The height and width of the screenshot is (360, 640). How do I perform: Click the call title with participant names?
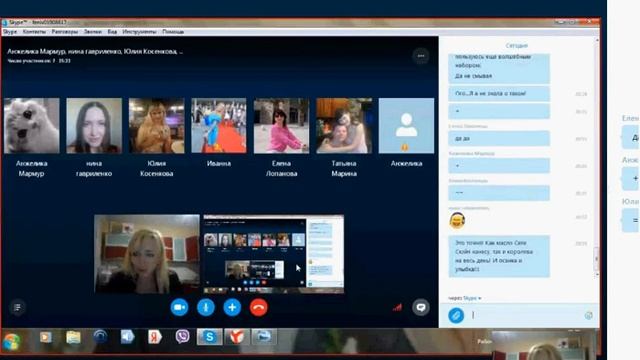click(95, 51)
